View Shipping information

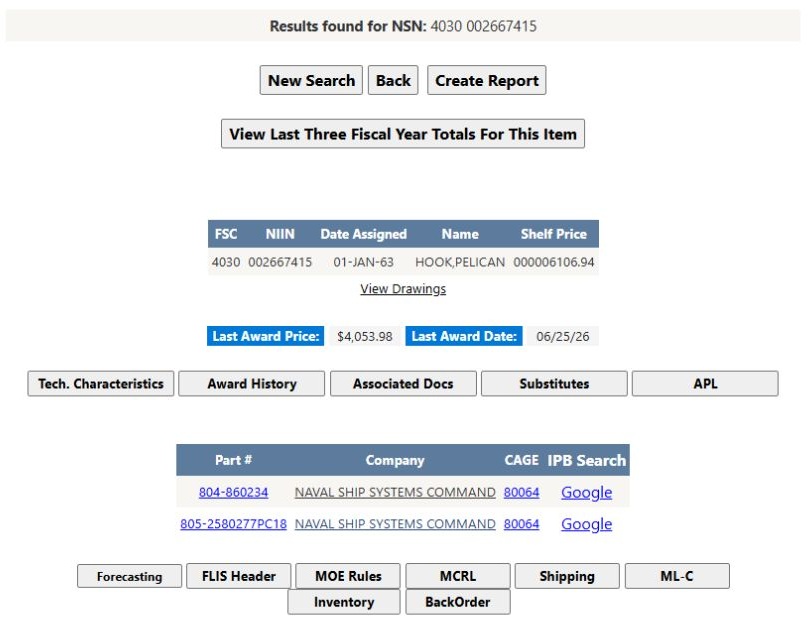click(567, 576)
